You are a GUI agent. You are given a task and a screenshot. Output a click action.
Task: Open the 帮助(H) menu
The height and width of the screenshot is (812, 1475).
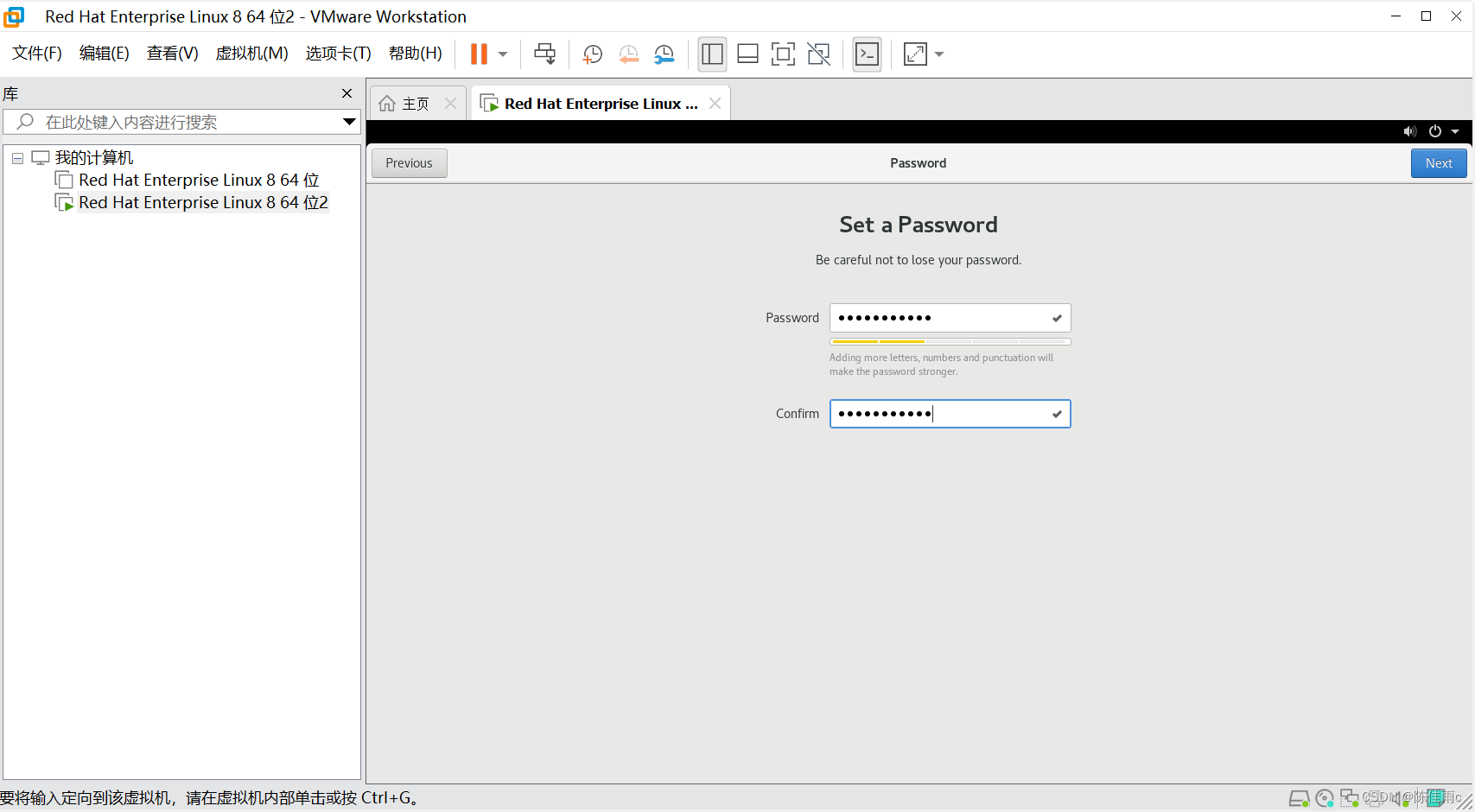coord(416,54)
